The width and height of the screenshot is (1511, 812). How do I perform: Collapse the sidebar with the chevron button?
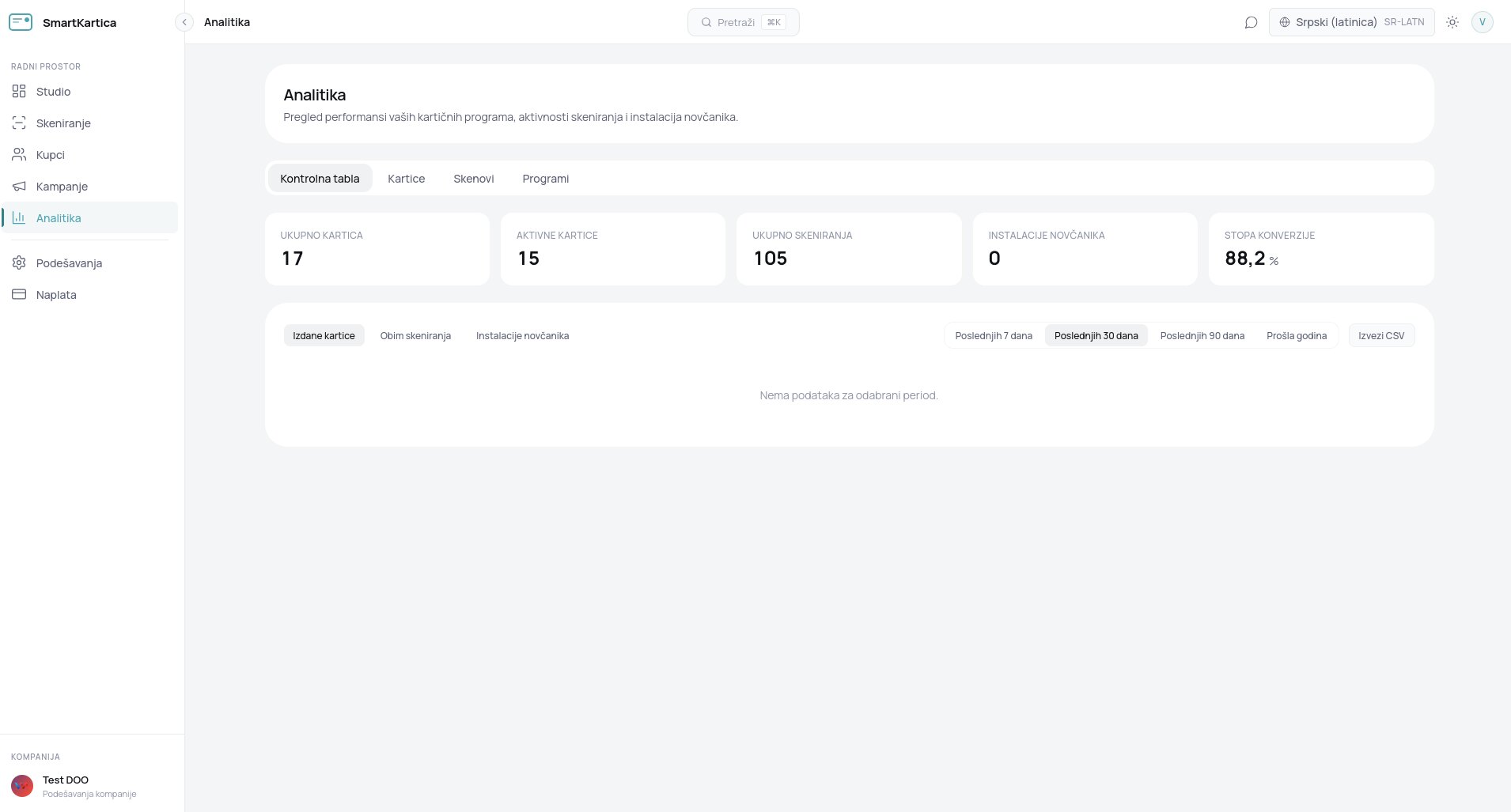184,22
